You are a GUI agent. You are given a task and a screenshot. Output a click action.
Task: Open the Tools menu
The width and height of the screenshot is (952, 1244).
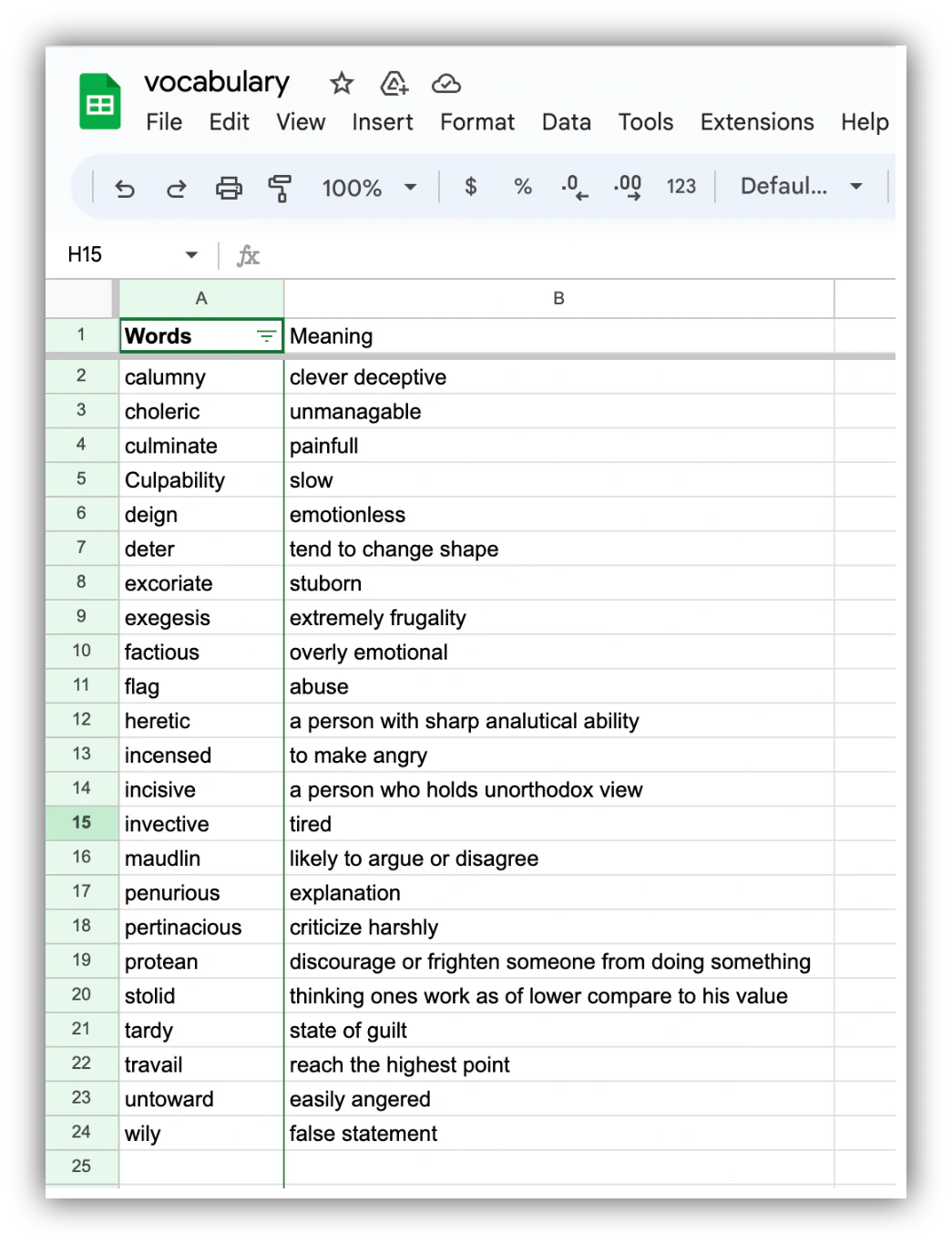[x=646, y=122]
